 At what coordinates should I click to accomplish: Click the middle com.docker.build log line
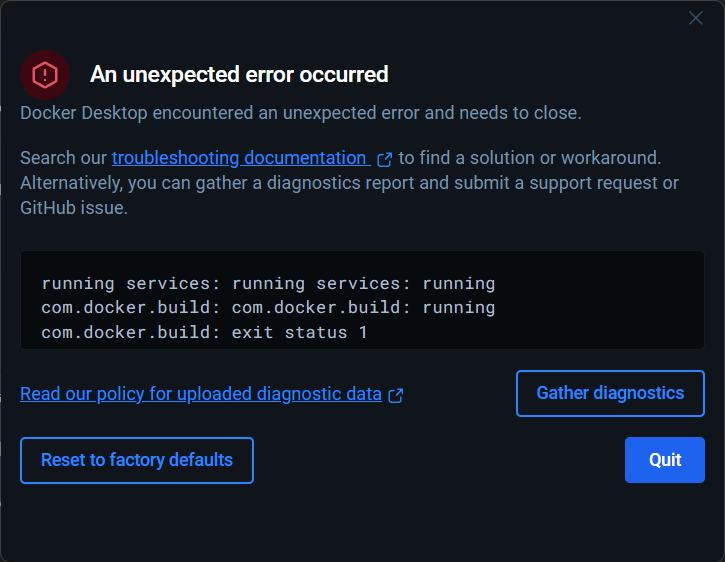click(268, 308)
